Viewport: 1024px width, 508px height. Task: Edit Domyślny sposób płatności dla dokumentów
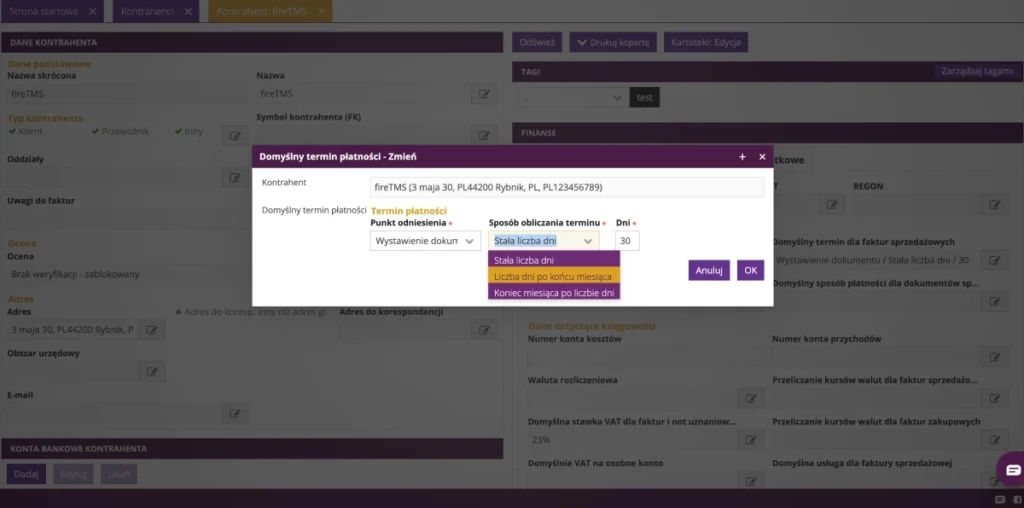(x=994, y=302)
